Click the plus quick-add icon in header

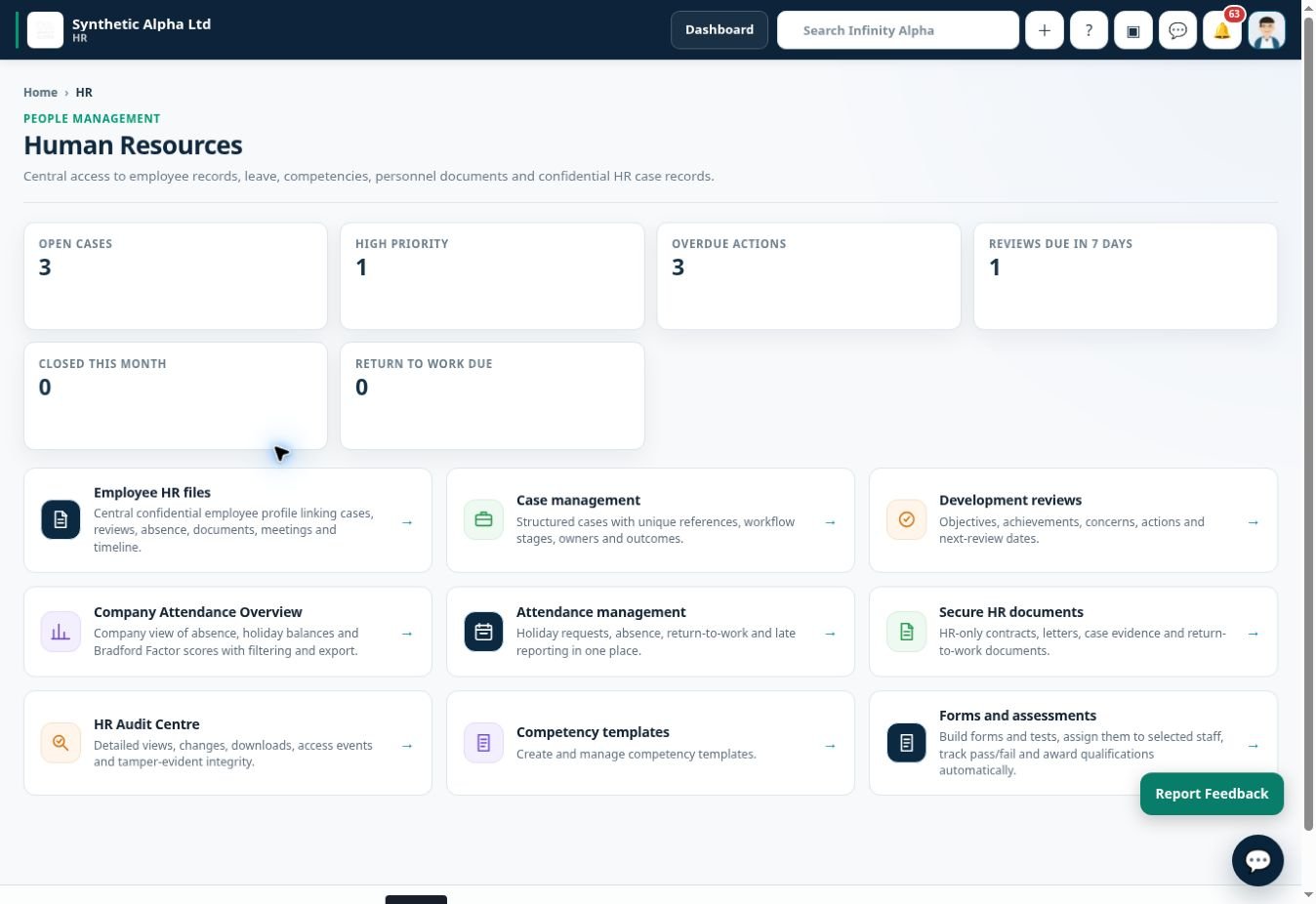coord(1044,30)
